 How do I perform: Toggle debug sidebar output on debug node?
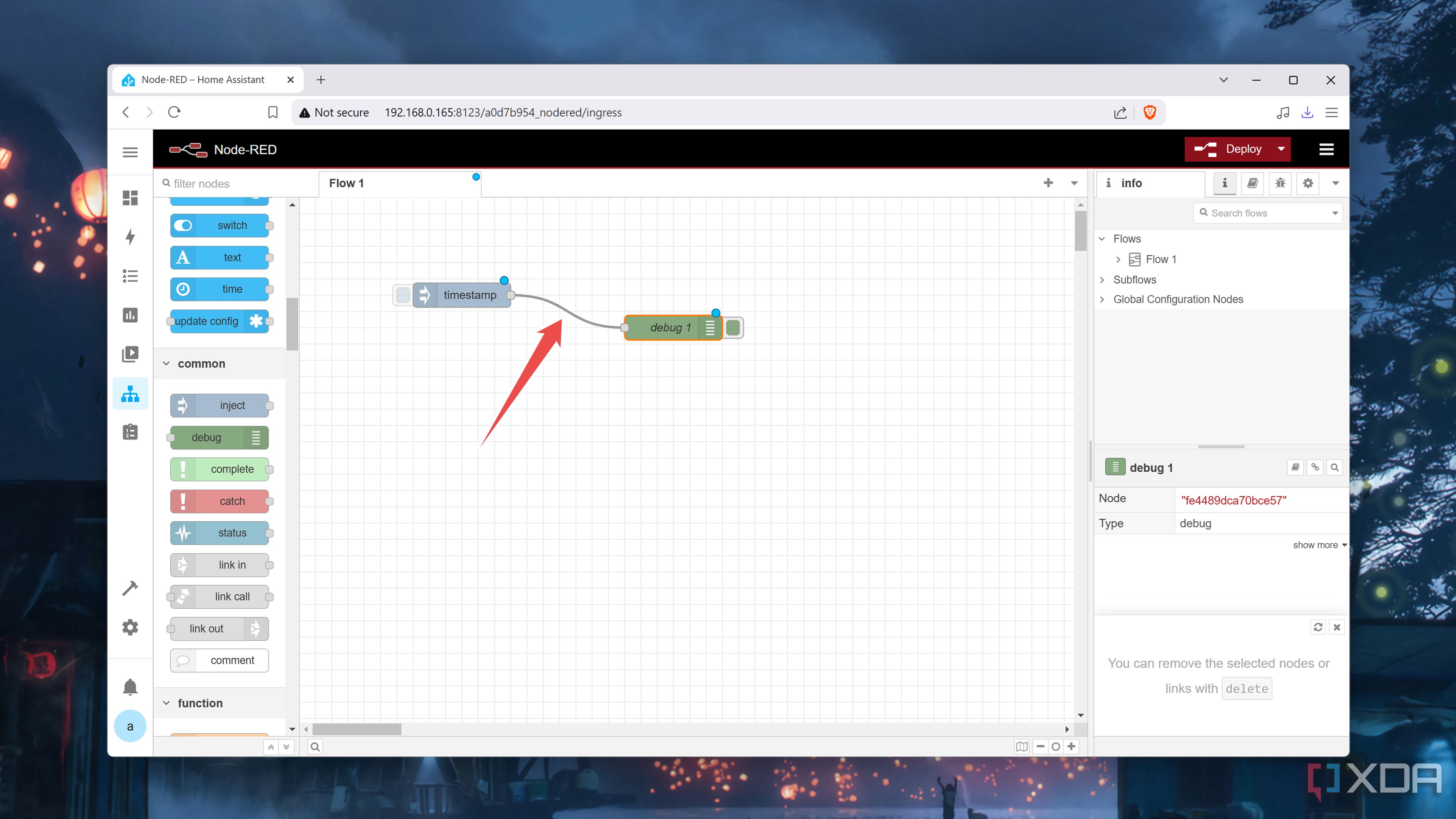point(711,327)
